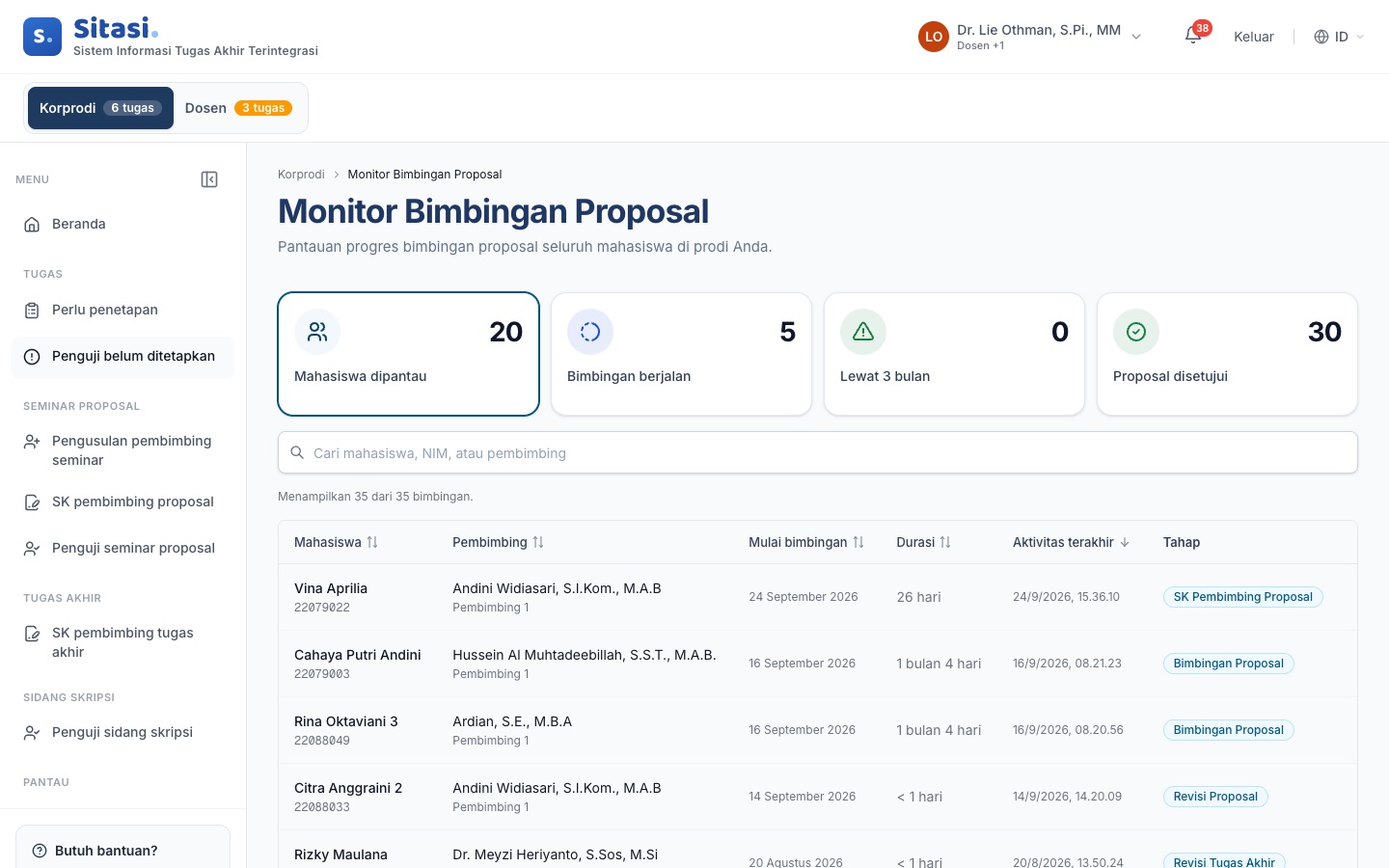The height and width of the screenshot is (868, 1389).
Task: Select the Vina Aprilia row name
Action: pyautogui.click(x=331, y=588)
